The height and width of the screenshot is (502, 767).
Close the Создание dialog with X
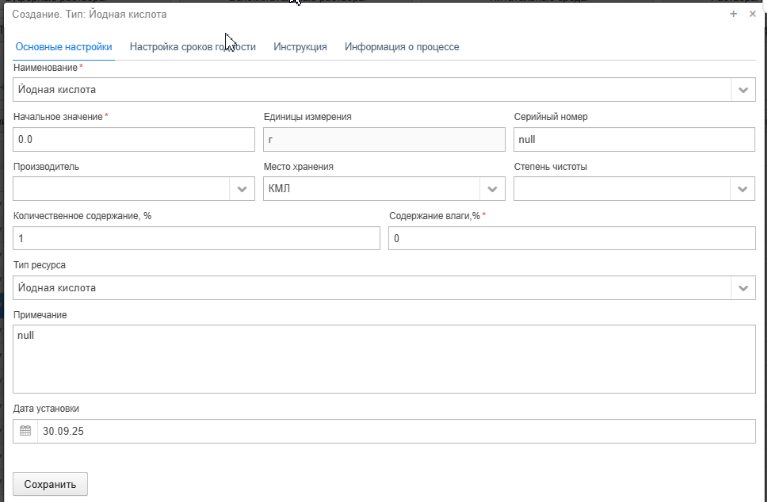coord(752,14)
